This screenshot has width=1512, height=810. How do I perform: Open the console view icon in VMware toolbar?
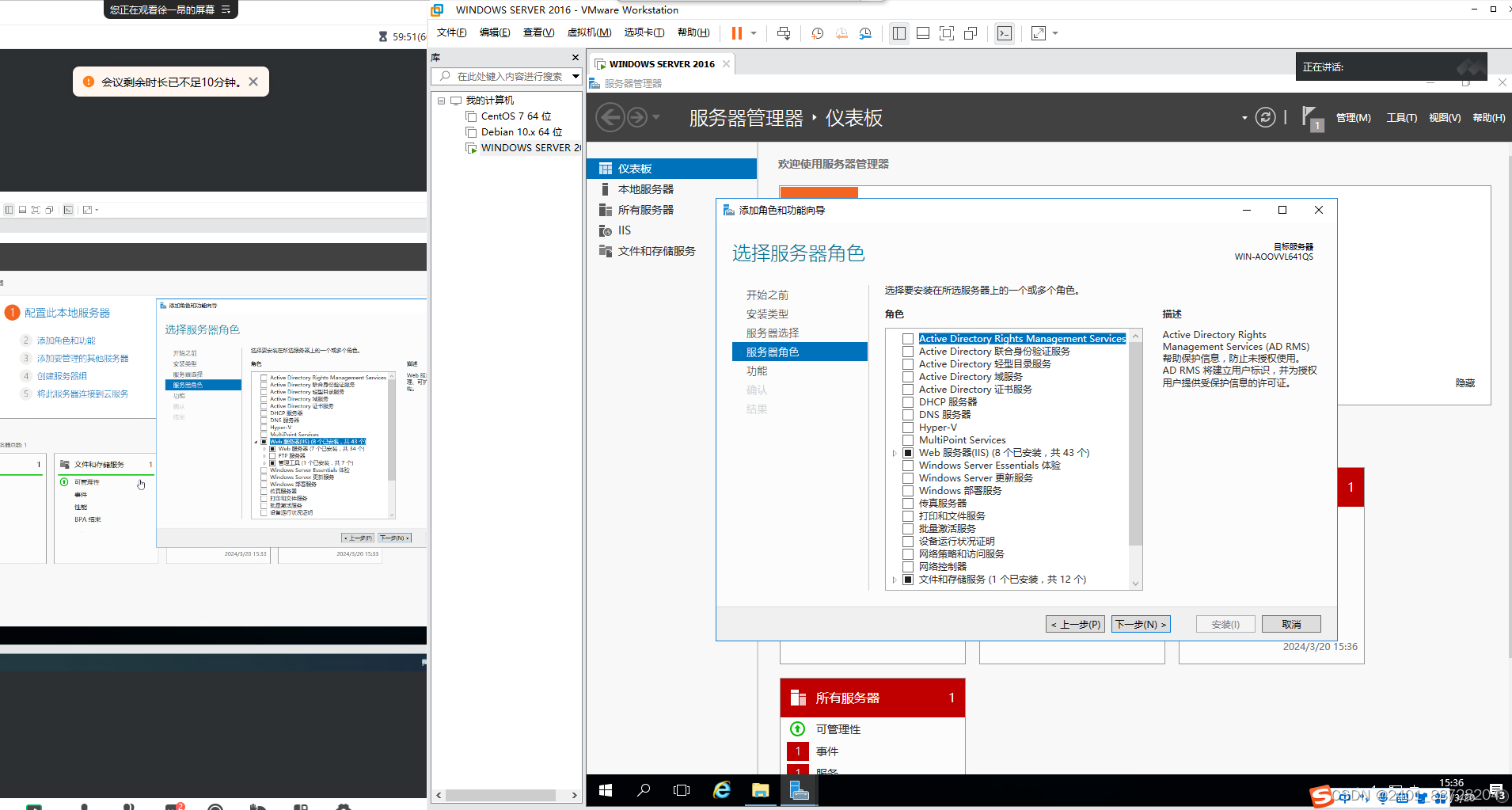pos(1005,33)
